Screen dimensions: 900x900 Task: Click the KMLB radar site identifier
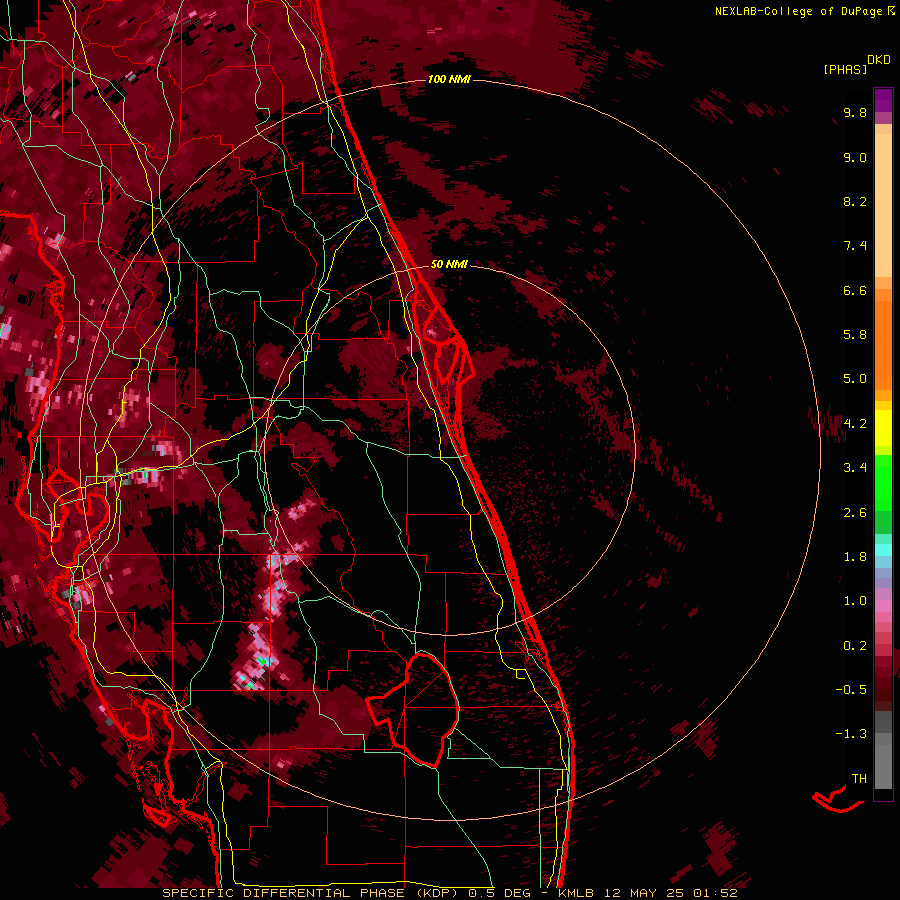point(575,893)
